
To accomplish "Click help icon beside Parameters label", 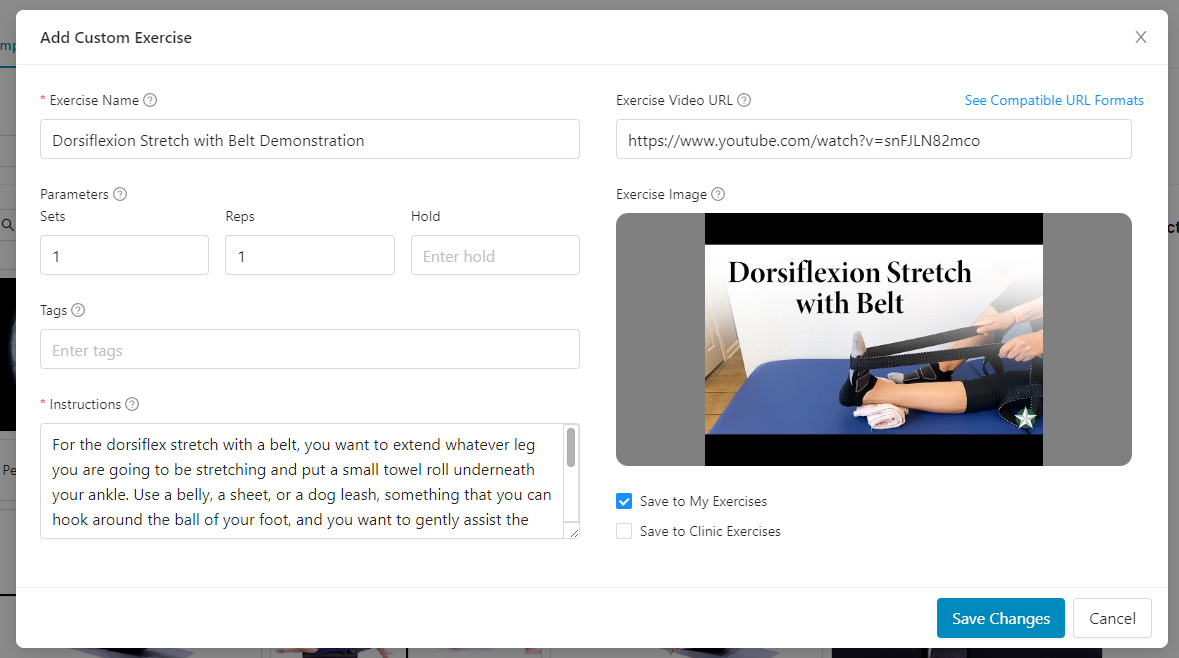I will click(x=120, y=194).
